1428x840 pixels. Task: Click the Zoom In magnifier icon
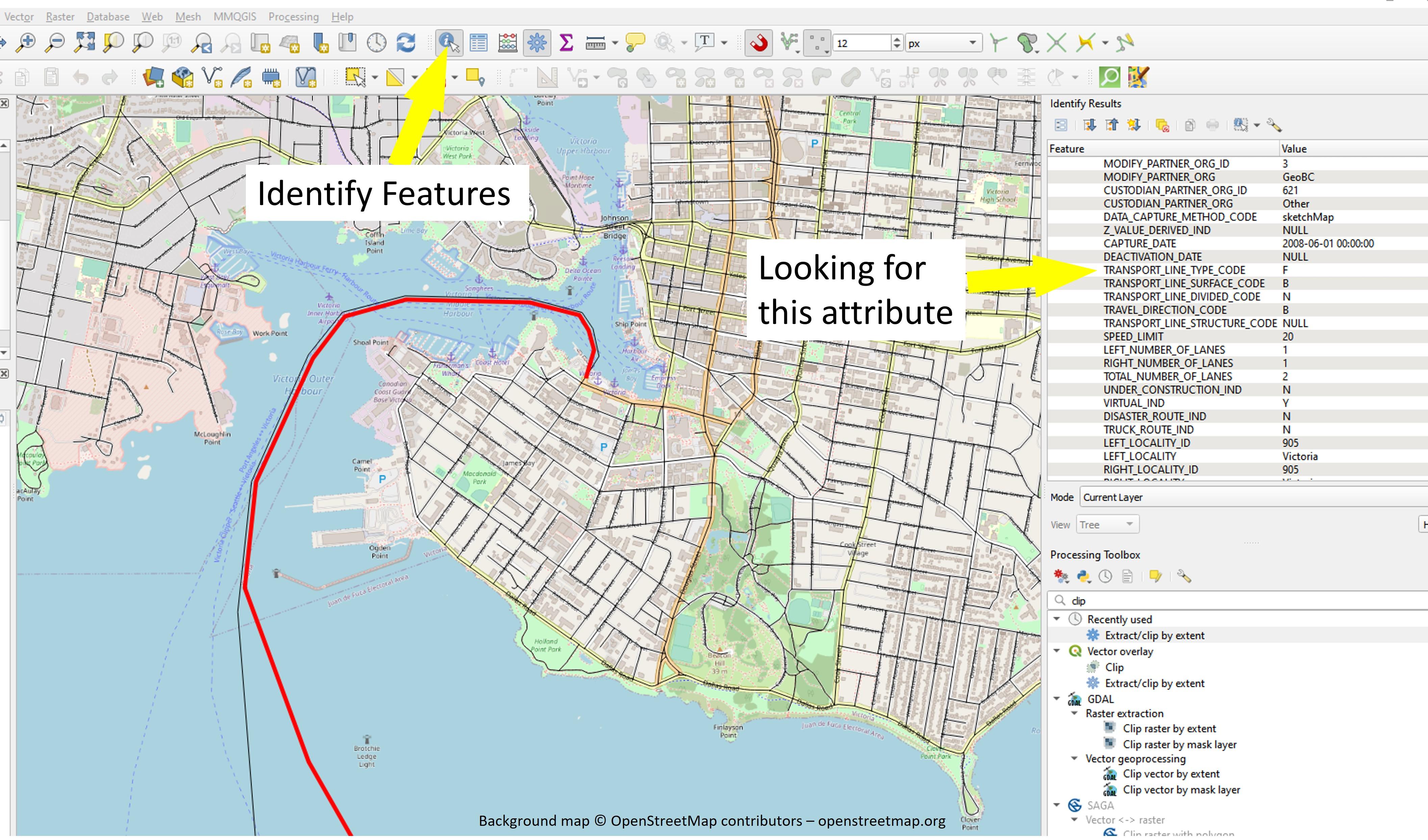pyautogui.click(x=26, y=43)
